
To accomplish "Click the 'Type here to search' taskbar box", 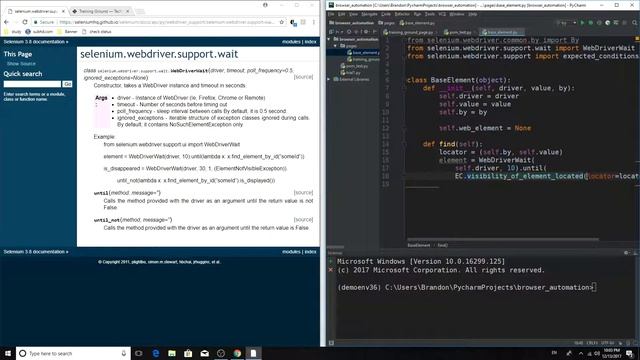I will (x=73, y=353).
